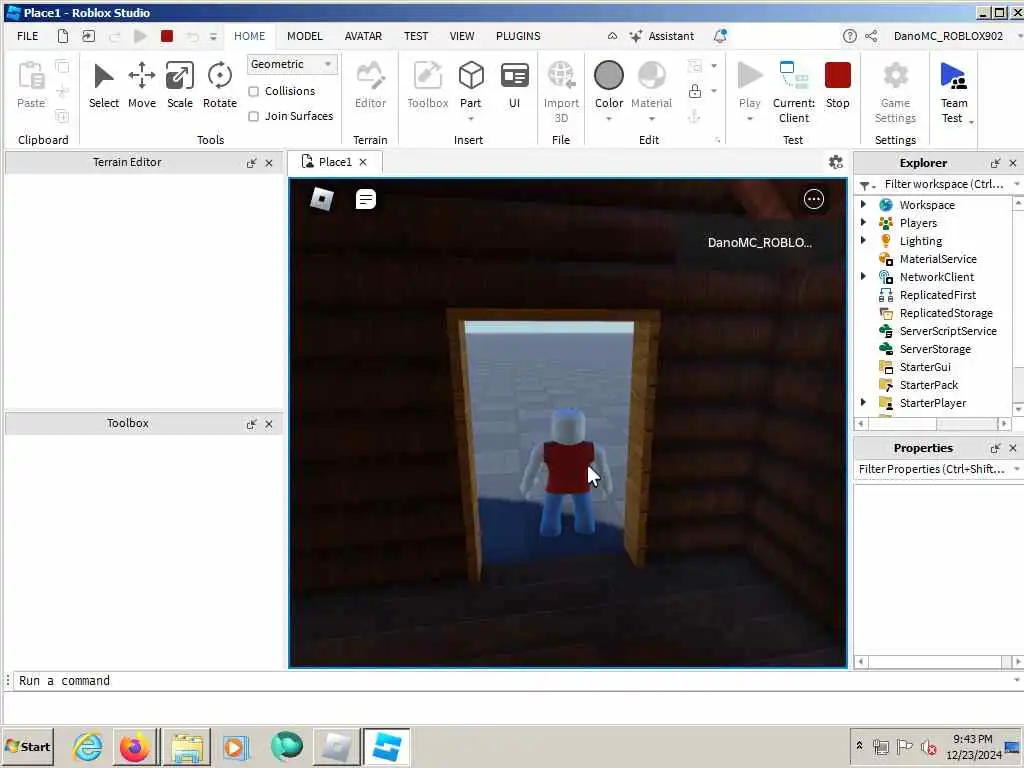This screenshot has height=768, width=1024.
Task: Open Firefox from the taskbar
Action: [x=135, y=746]
